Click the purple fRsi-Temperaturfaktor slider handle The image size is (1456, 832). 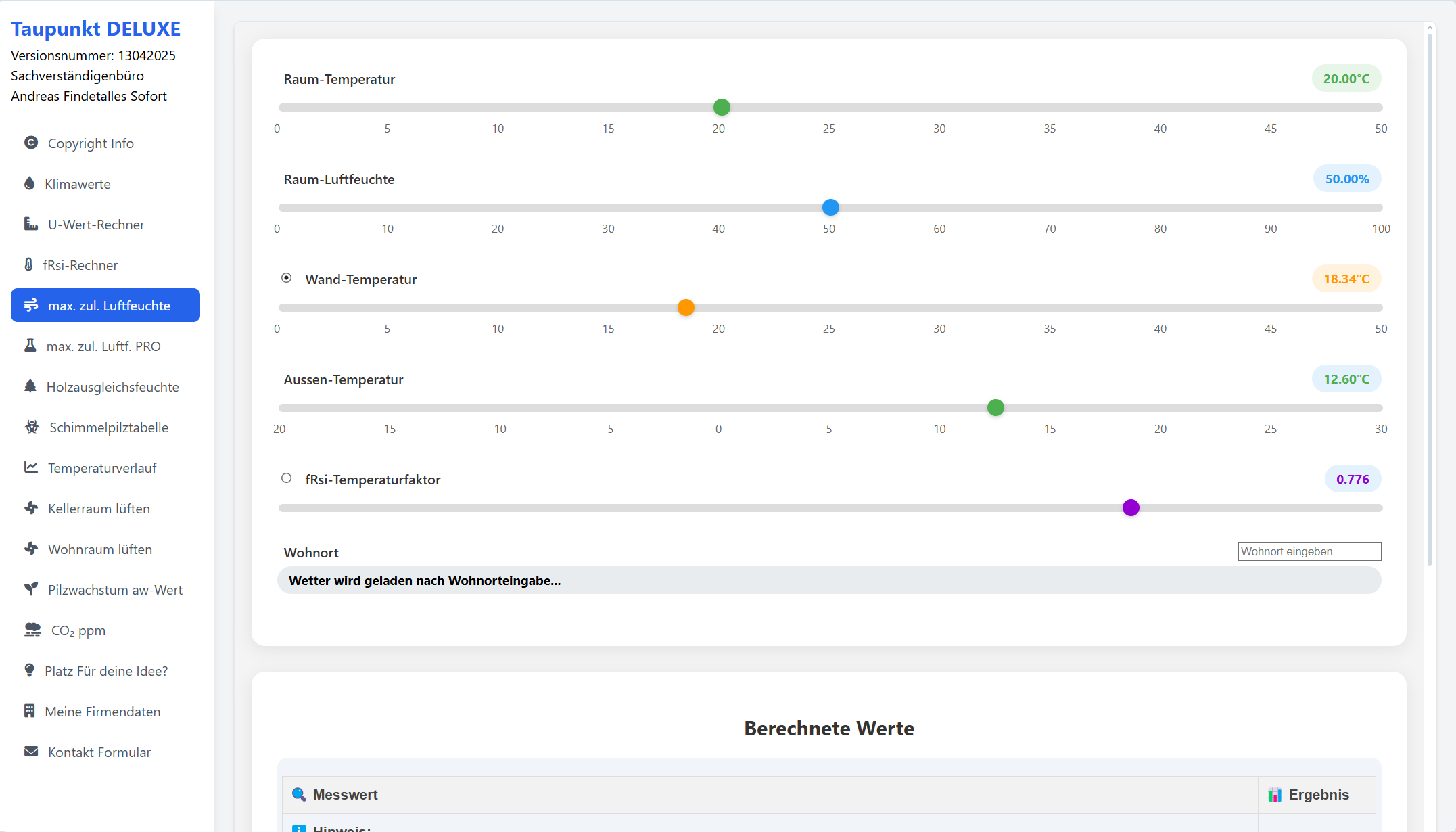click(1131, 507)
